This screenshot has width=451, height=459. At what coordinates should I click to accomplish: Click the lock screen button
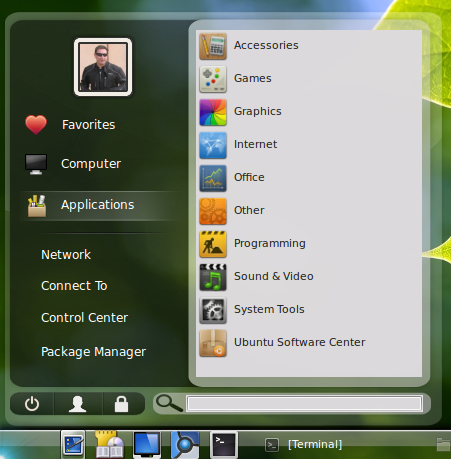click(122, 404)
